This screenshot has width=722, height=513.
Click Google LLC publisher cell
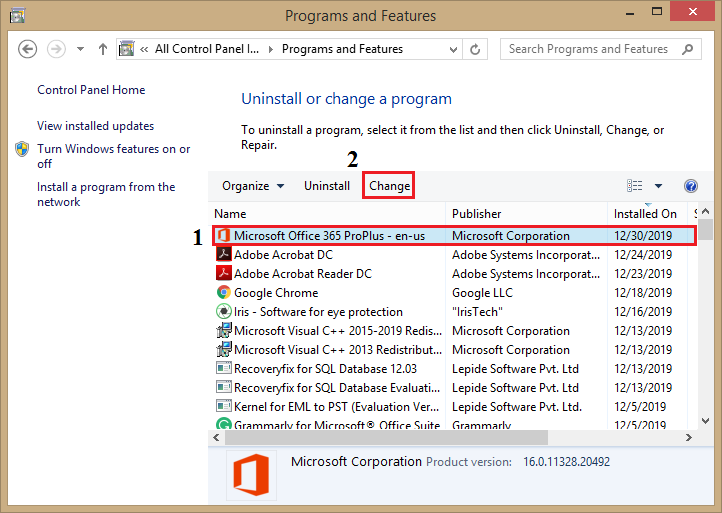pyautogui.click(x=482, y=293)
